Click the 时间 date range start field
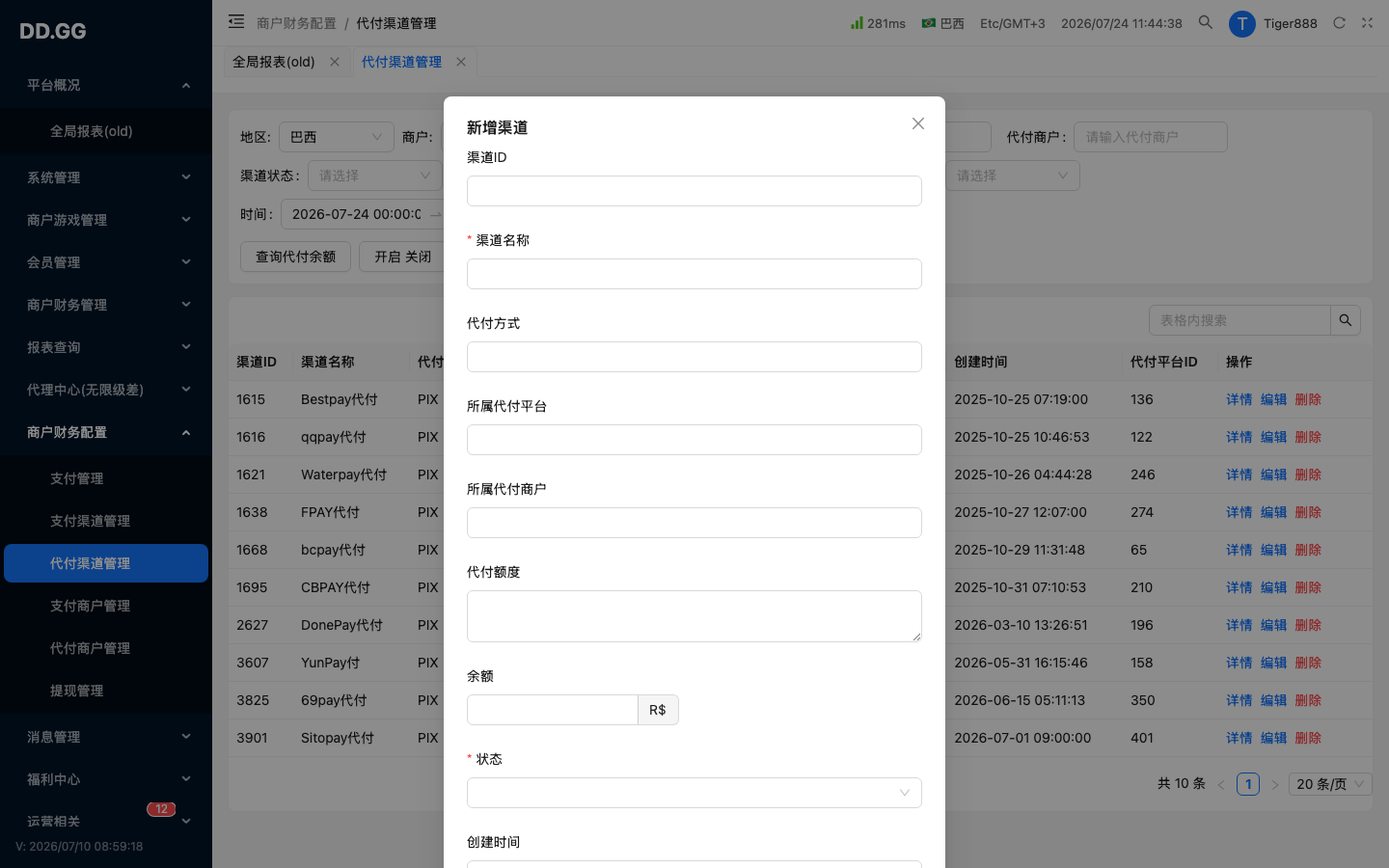The height and width of the screenshot is (868, 1389). (356, 214)
